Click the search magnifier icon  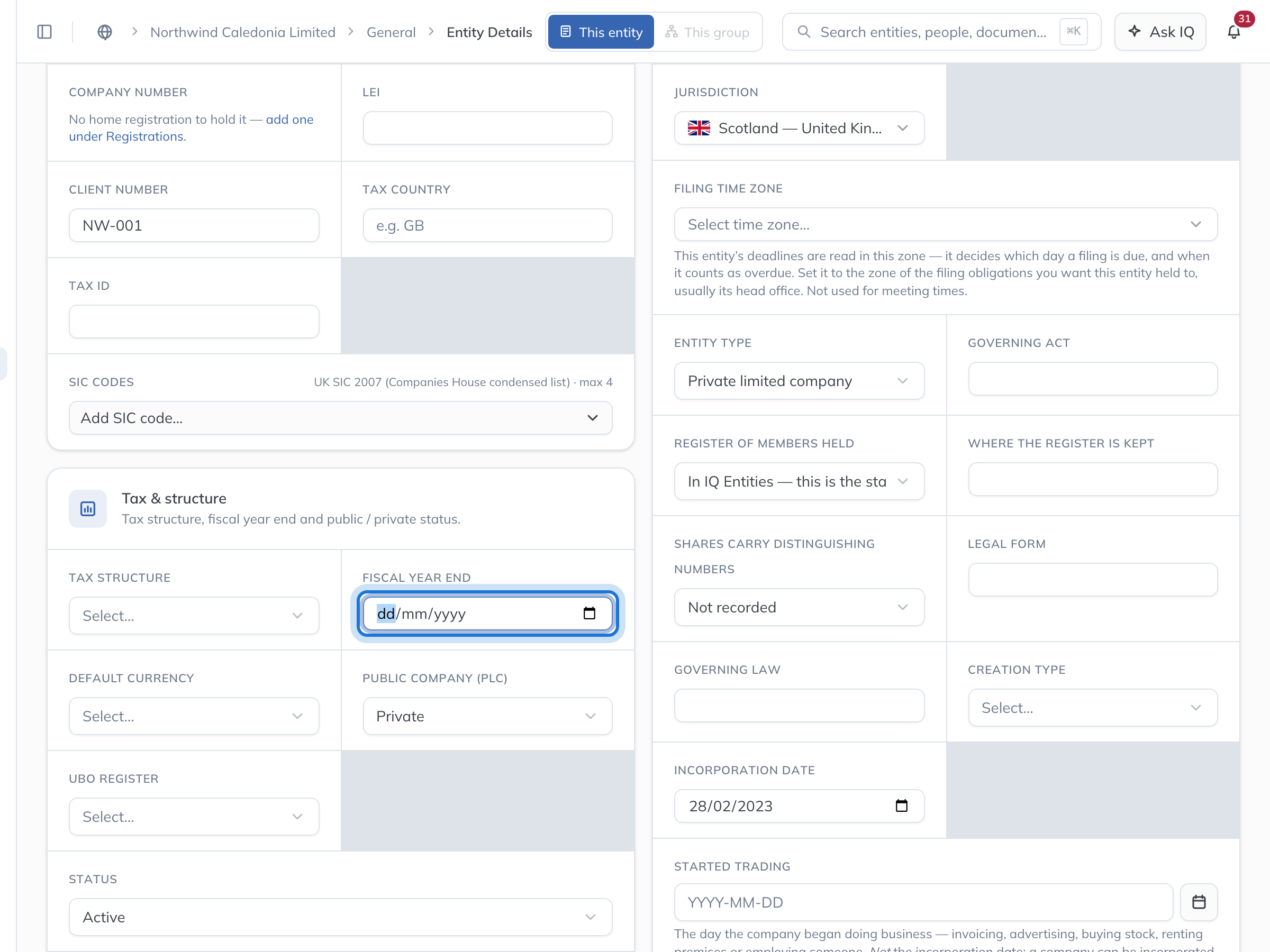point(804,32)
